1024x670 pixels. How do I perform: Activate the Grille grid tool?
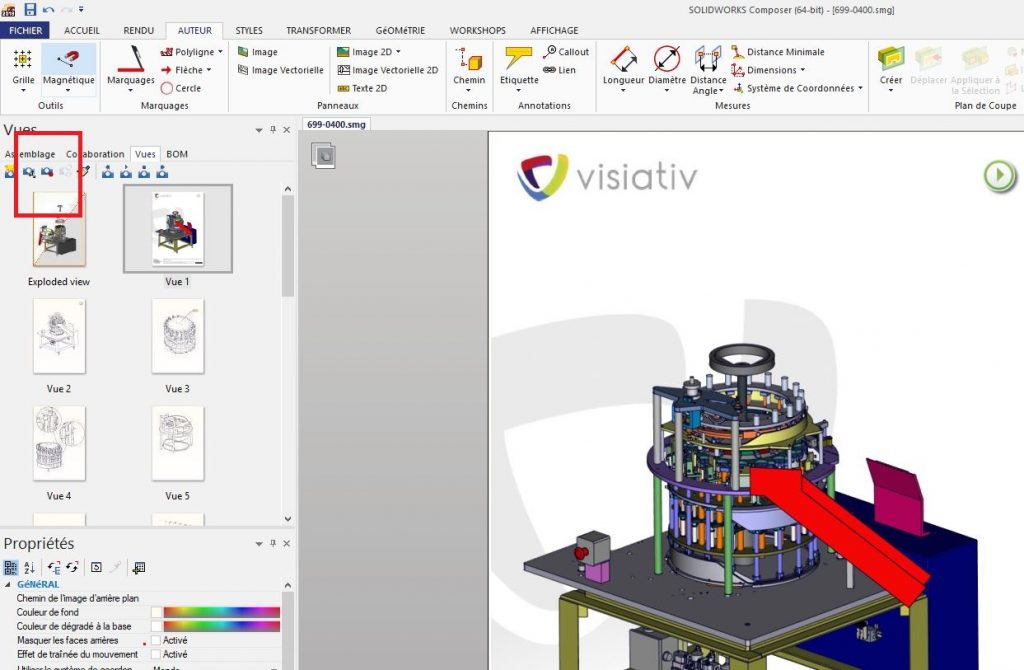[23, 69]
